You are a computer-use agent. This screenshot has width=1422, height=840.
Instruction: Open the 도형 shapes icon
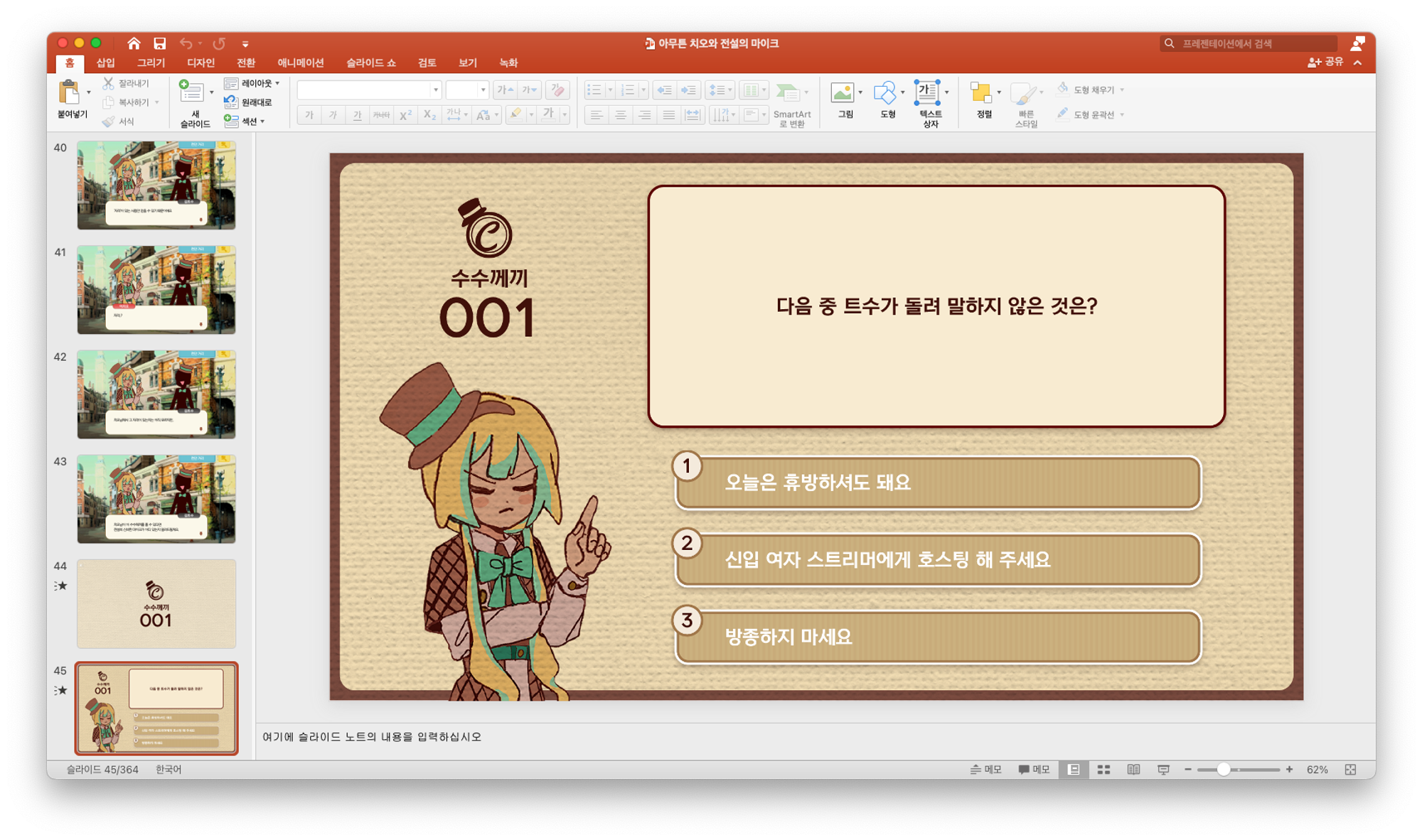point(884,93)
